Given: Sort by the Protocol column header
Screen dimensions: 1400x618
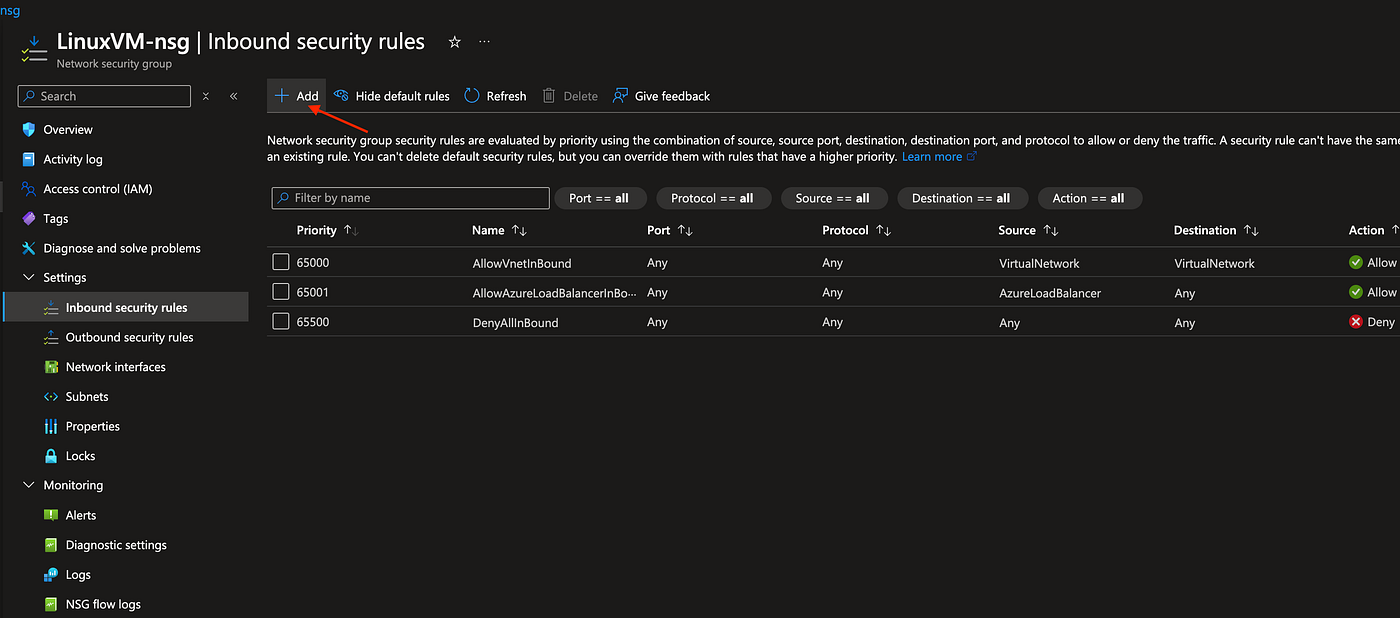Looking at the screenshot, I should (x=856, y=230).
